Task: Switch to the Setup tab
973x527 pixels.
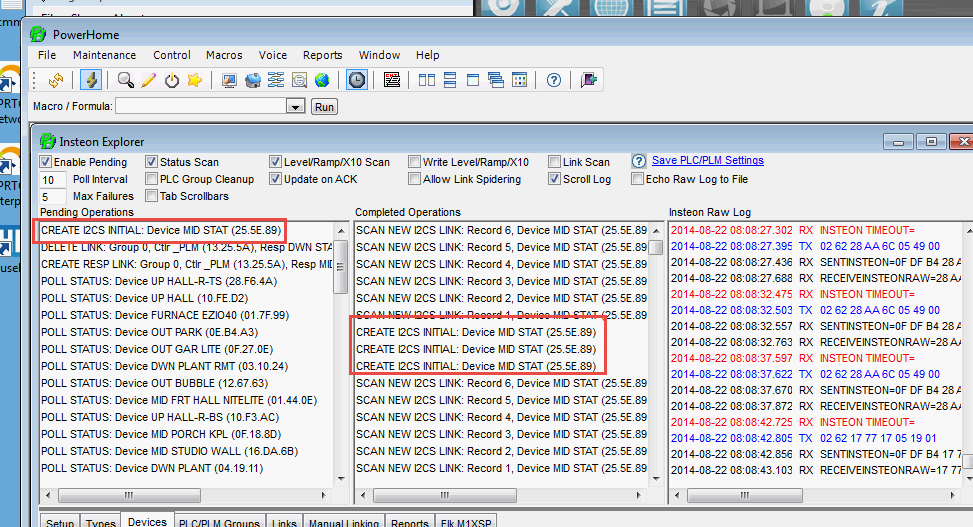Action: (x=60, y=522)
